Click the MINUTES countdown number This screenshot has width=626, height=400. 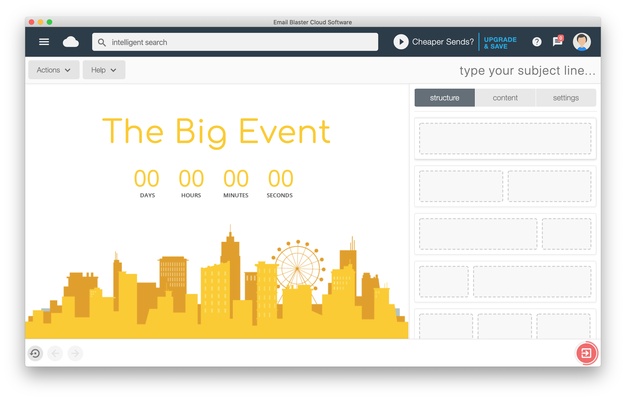(236, 178)
